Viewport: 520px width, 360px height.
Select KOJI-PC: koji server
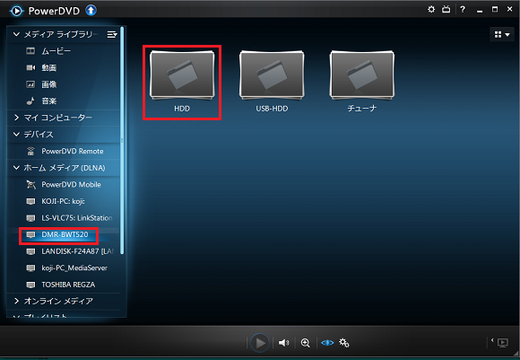click(x=63, y=201)
